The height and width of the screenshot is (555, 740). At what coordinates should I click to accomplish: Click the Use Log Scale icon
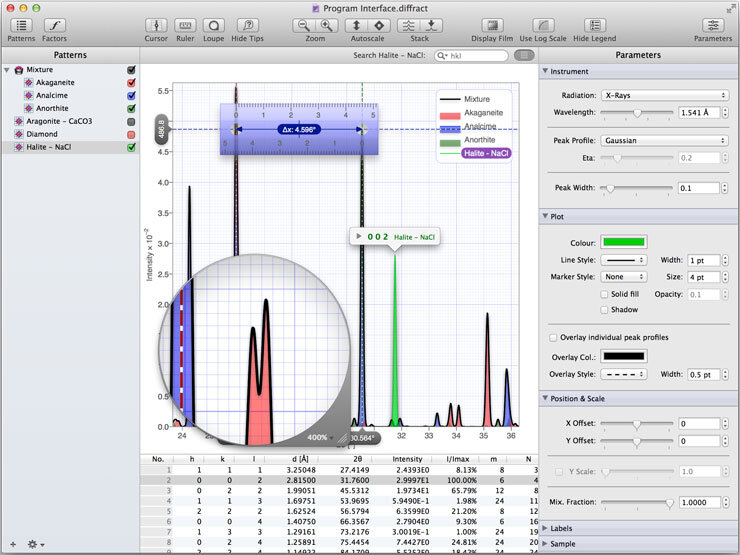click(x=543, y=25)
